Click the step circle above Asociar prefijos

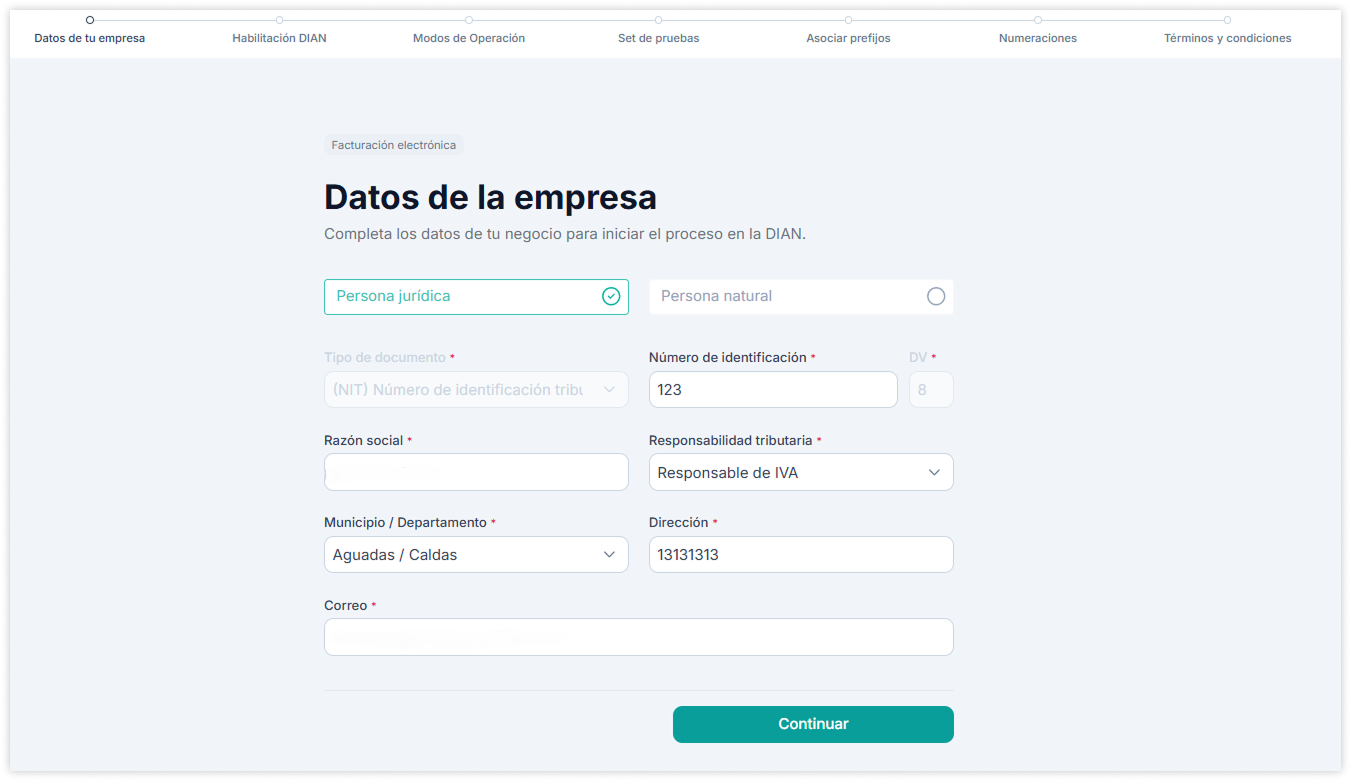click(x=848, y=20)
